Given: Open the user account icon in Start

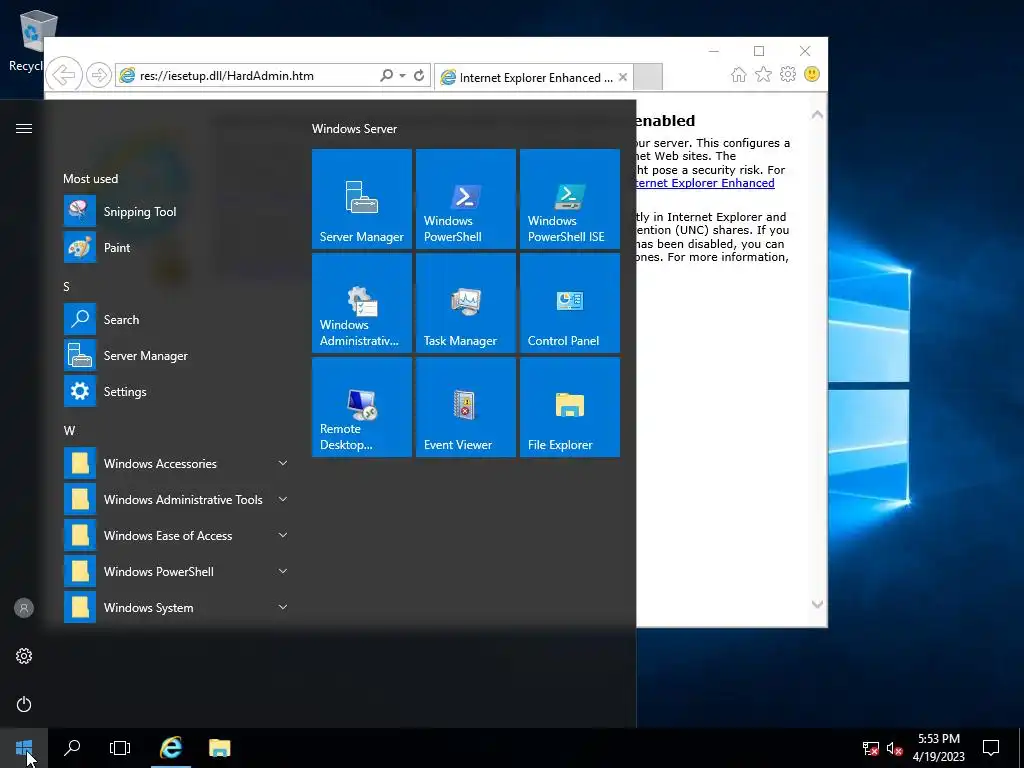Looking at the screenshot, I should pyautogui.click(x=24, y=608).
